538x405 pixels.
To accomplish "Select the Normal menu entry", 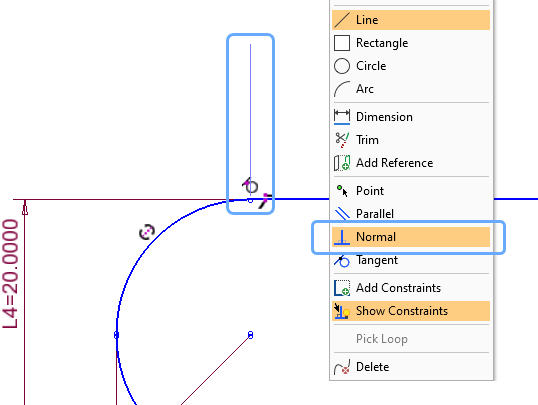I will (x=411, y=237).
